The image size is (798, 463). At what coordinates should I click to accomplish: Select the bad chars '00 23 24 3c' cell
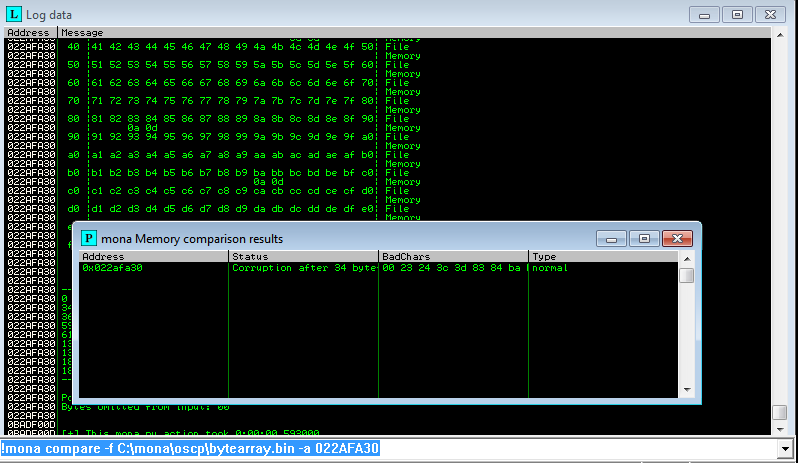[x=453, y=268]
